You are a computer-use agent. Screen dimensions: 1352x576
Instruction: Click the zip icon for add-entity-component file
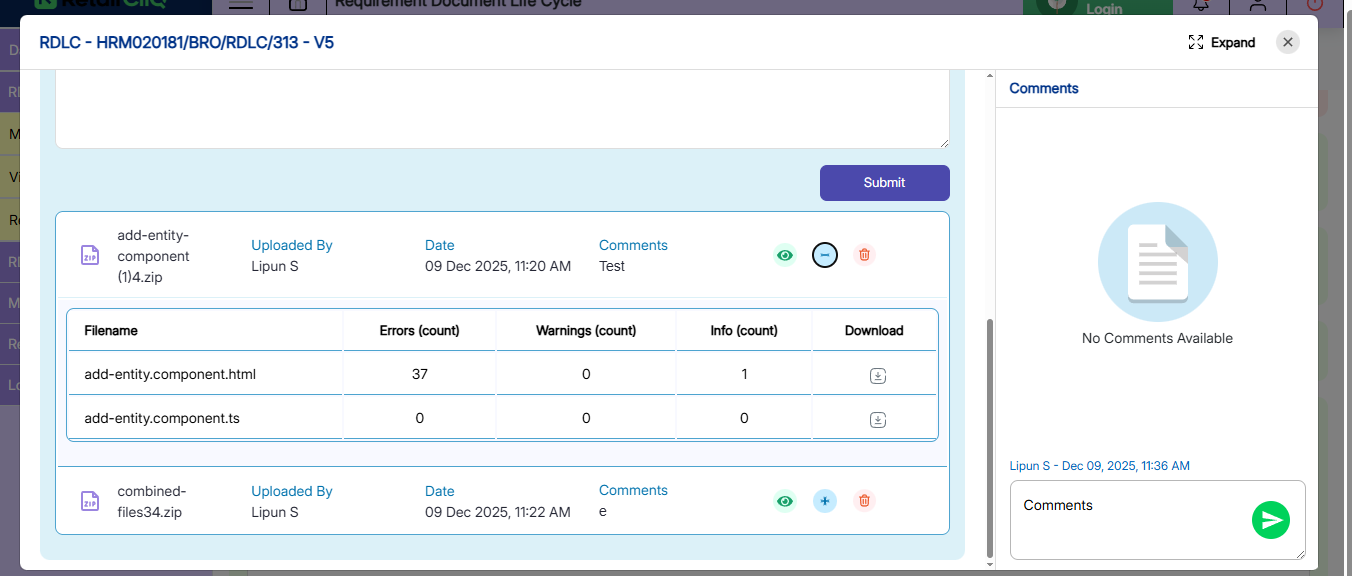[x=90, y=255]
